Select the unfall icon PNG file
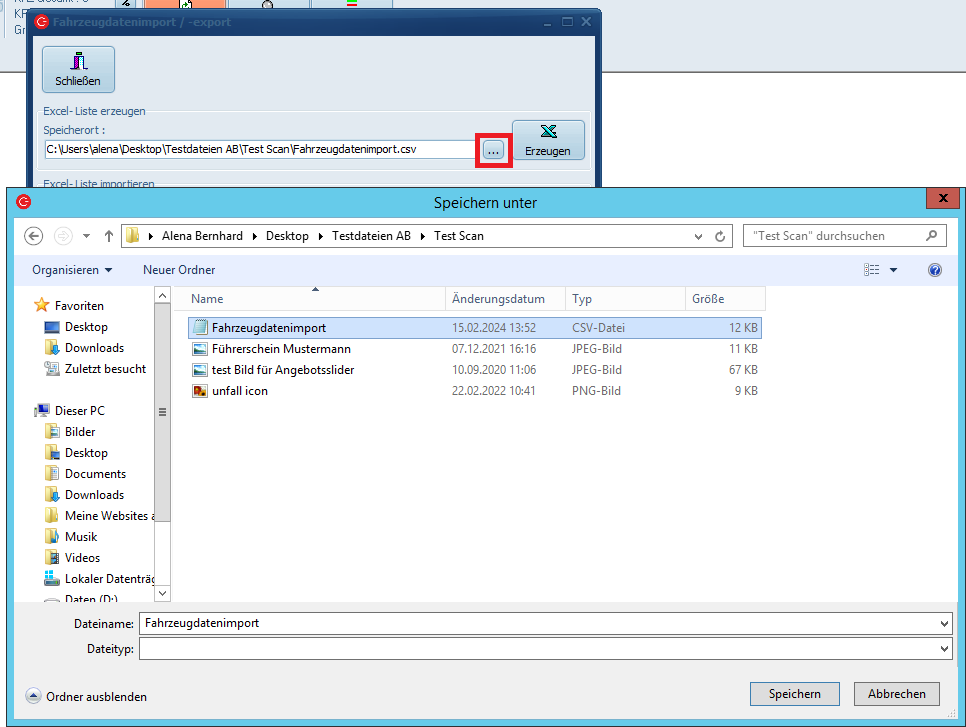 [x=240, y=391]
